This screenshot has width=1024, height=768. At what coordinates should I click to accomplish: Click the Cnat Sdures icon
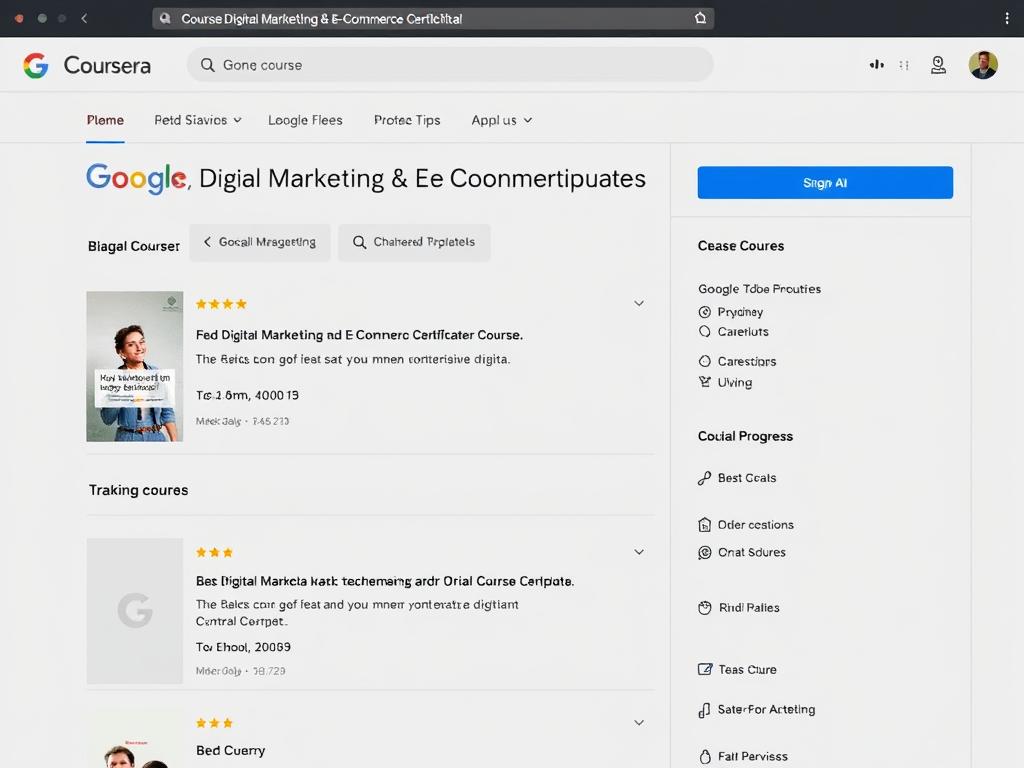(x=704, y=552)
